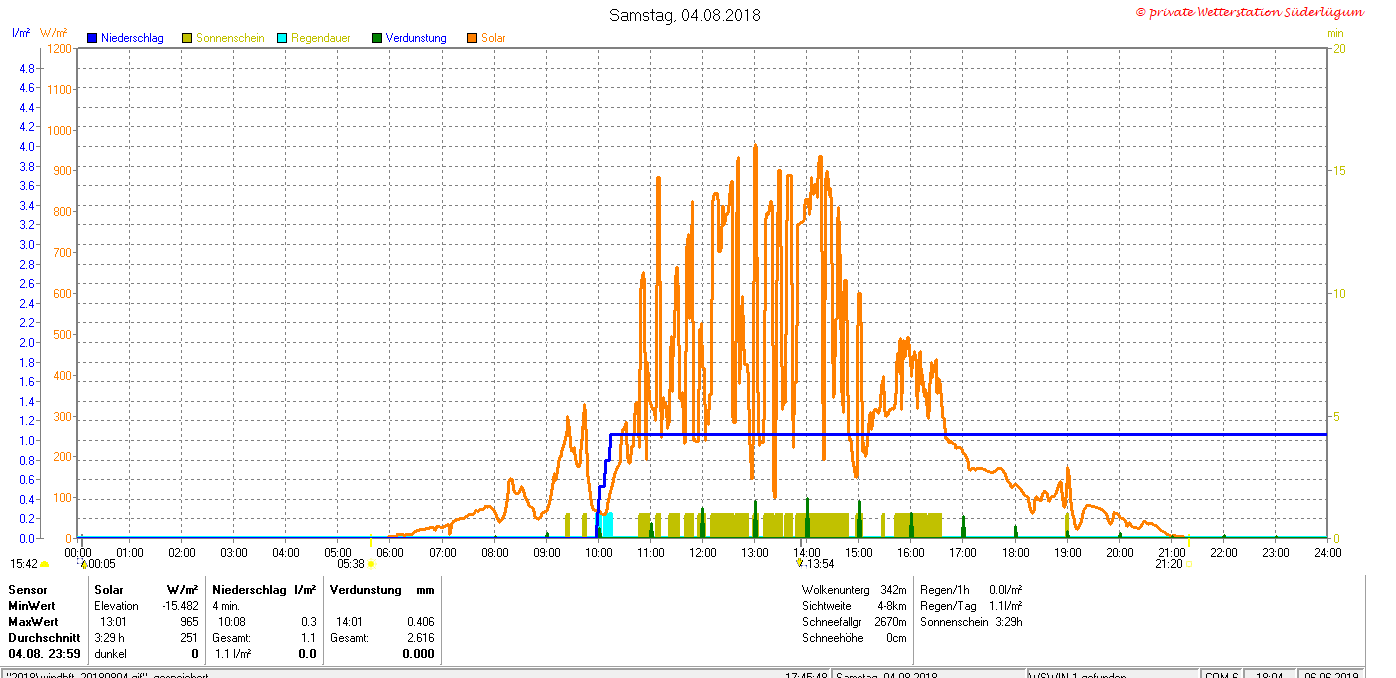Screen dimensions: 1396x678
Task: Click the Sensor header in the data table
Action: [x=28, y=590]
